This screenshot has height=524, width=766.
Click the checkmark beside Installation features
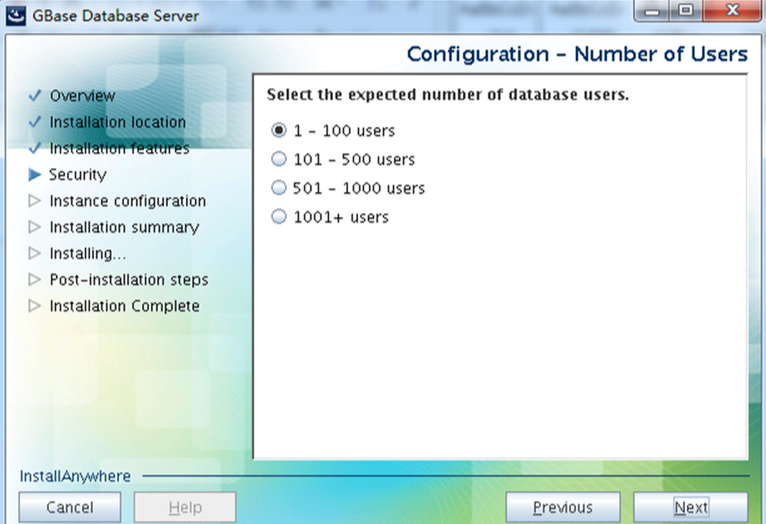(35, 147)
